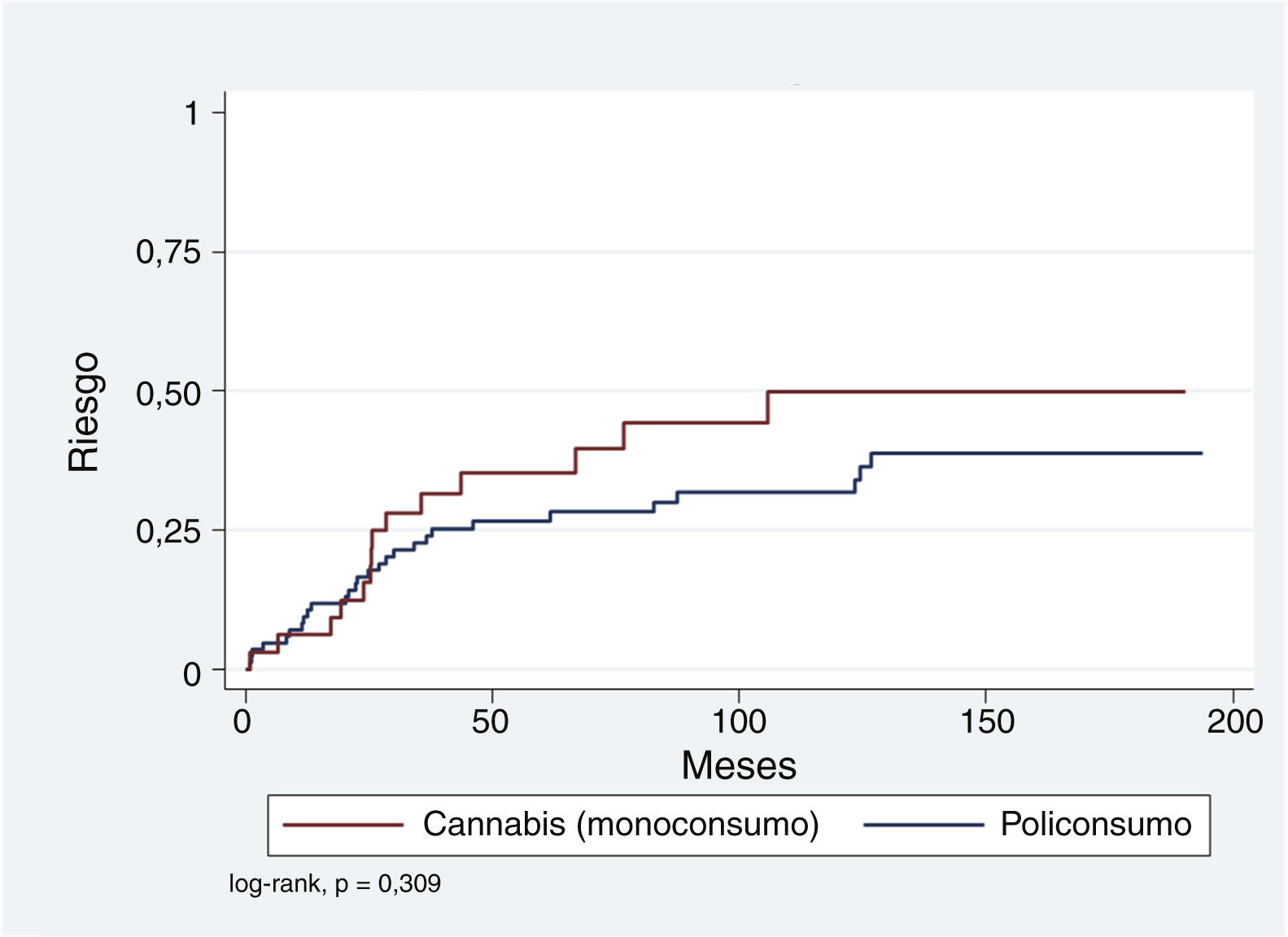Click the 150 x-axis tick label
This screenshot has width=1288, height=937.
987,721
